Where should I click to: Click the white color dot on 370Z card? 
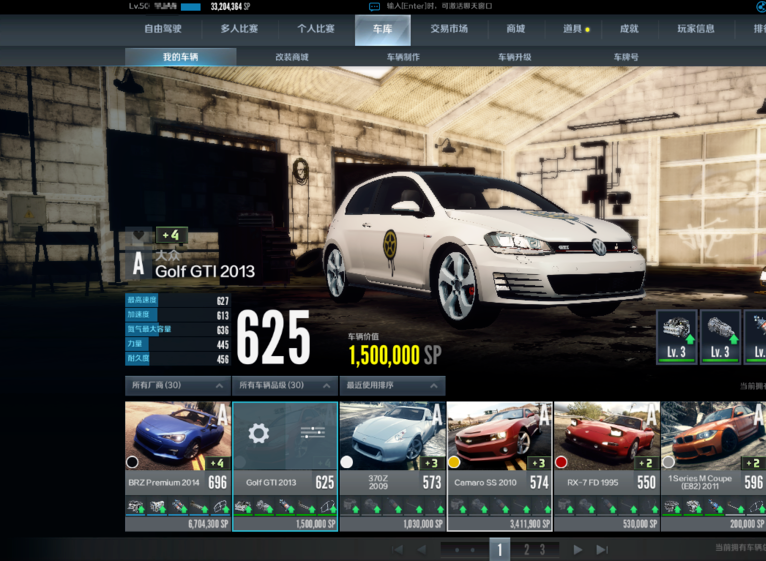pyautogui.click(x=346, y=462)
